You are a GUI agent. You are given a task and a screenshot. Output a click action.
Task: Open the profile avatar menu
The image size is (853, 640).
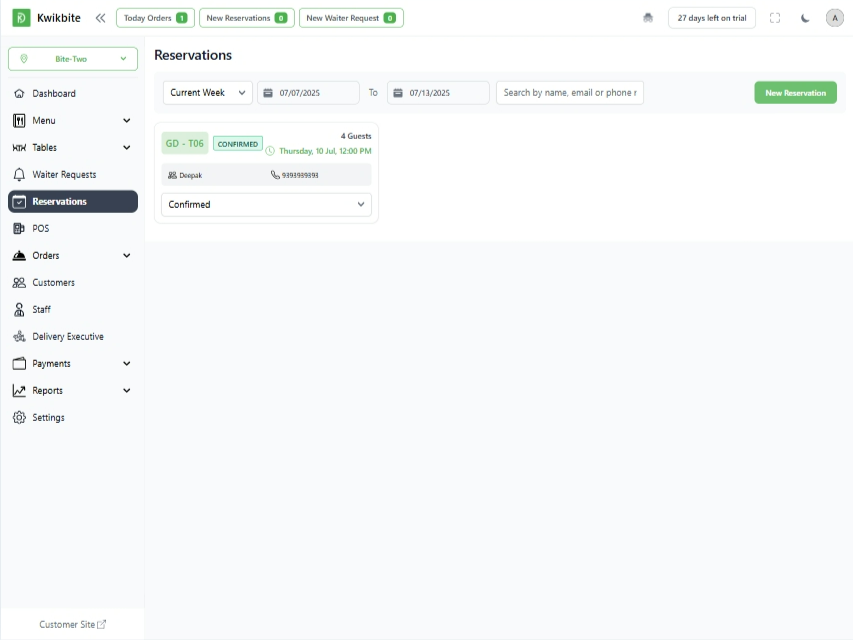(x=834, y=17)
